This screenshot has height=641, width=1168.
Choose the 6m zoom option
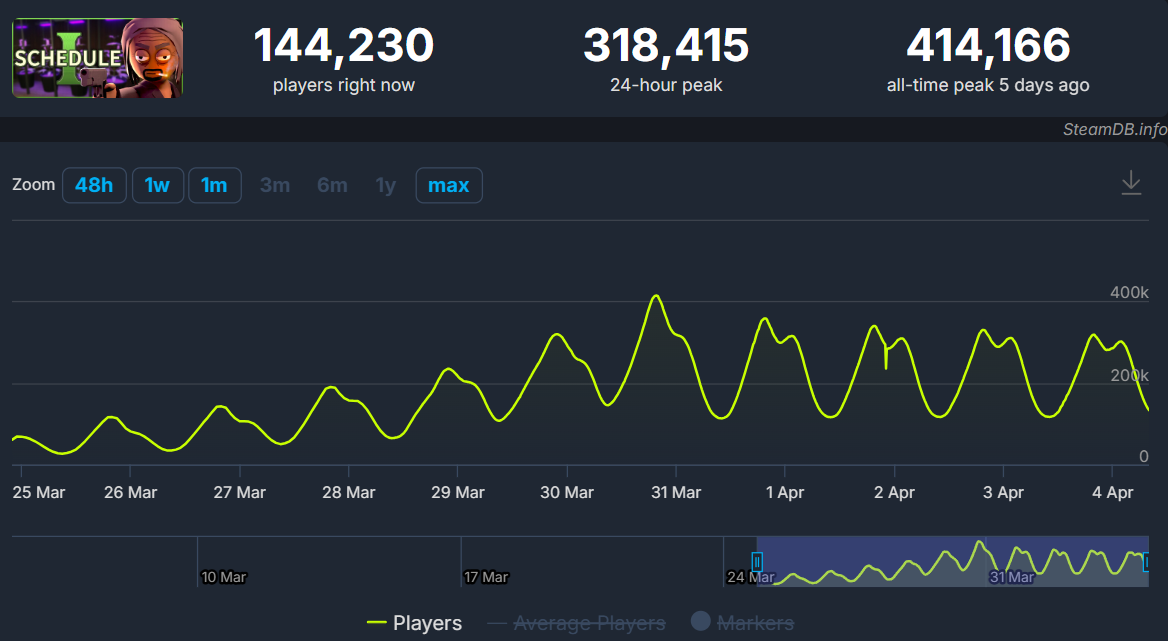[x=332, y=185]
